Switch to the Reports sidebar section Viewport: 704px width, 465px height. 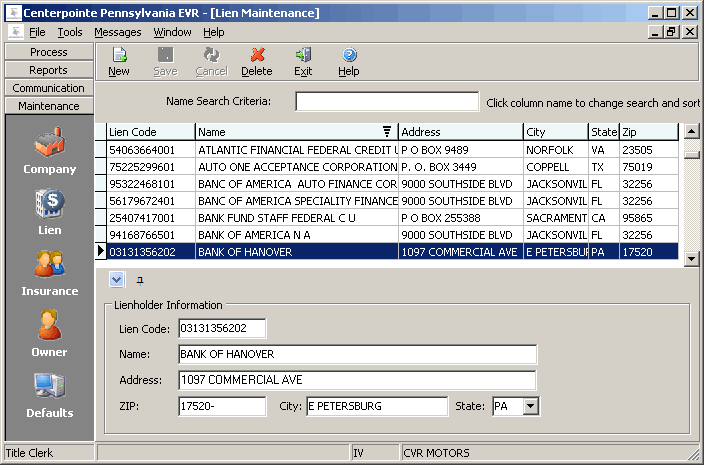tap(49, 70)
